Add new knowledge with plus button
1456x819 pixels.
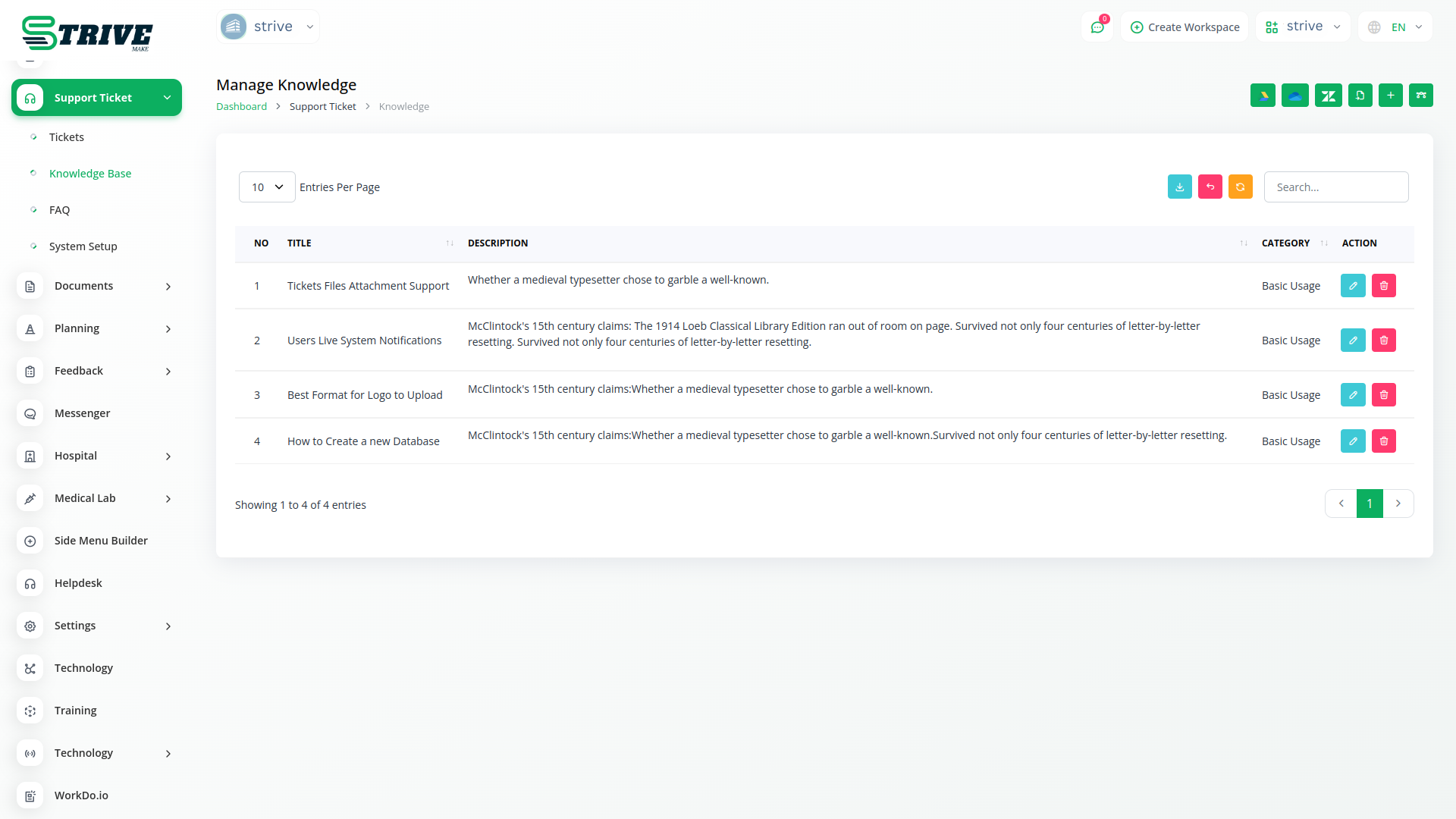[x=1390, y=96]
